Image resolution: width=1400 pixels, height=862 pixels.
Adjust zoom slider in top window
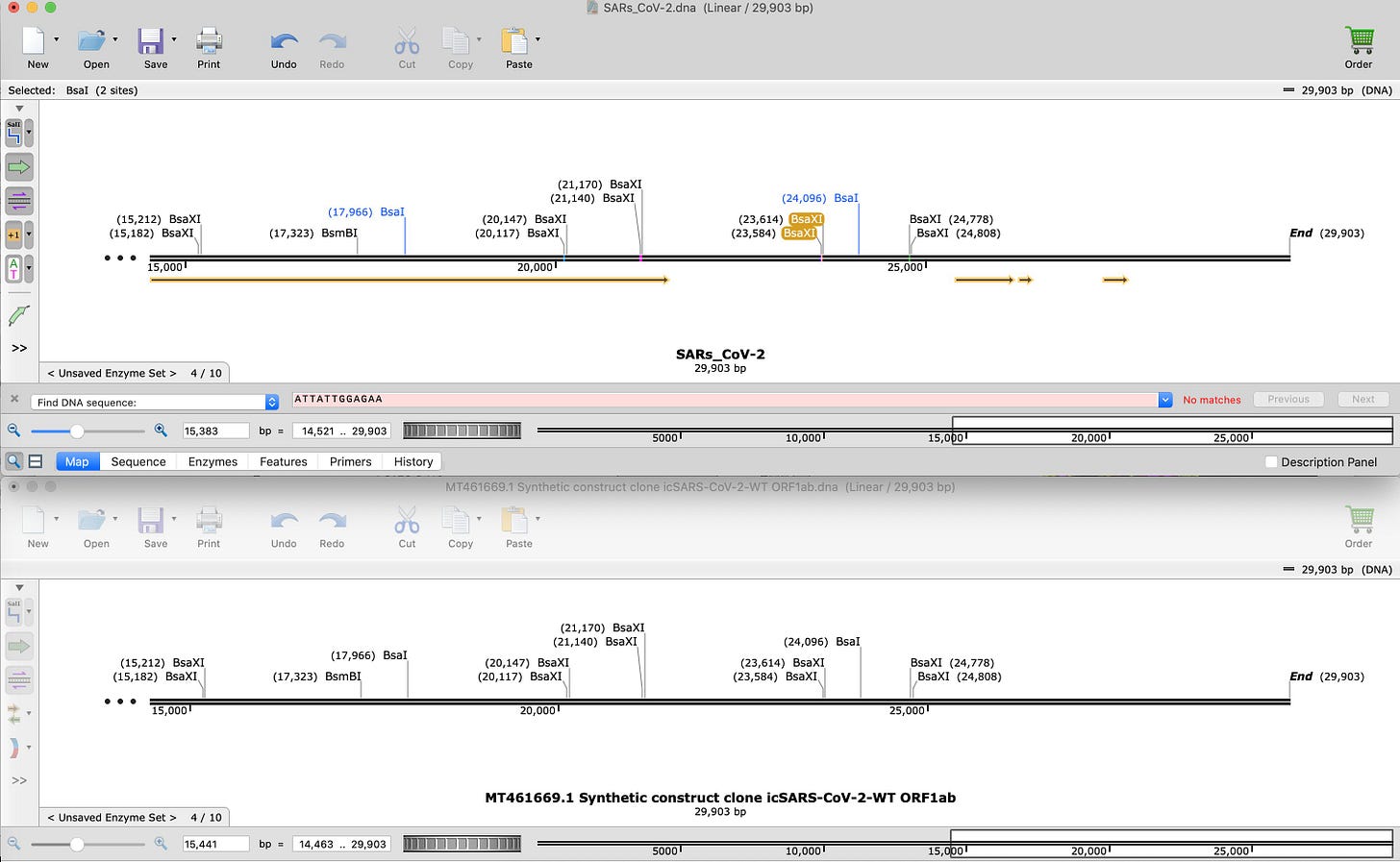(x=77, y=431)
